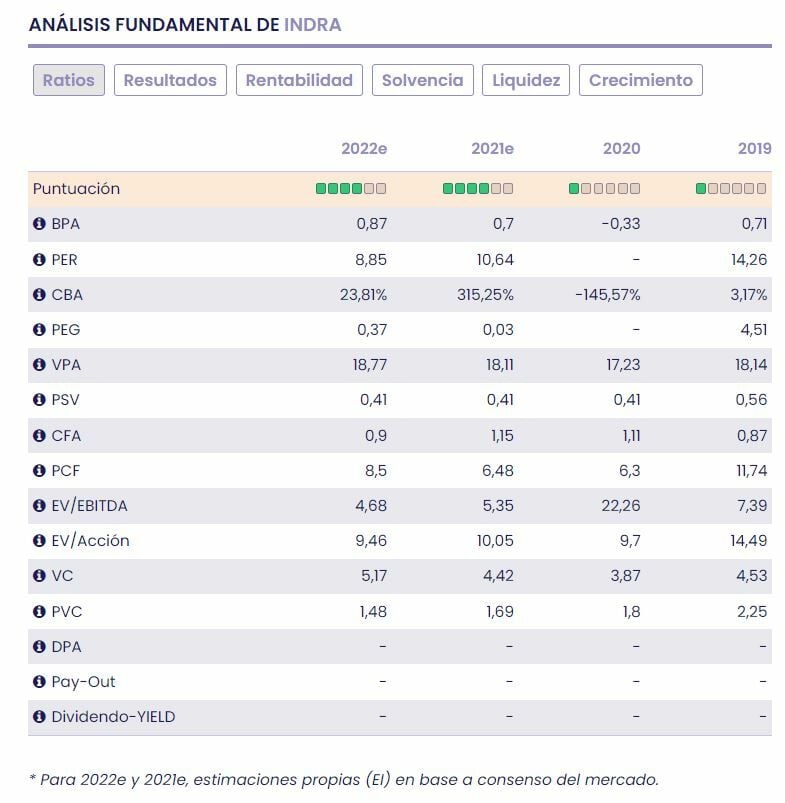Click the 2022e score rating bar
Screen dimensions: 785x803
[x=351, y=189]
